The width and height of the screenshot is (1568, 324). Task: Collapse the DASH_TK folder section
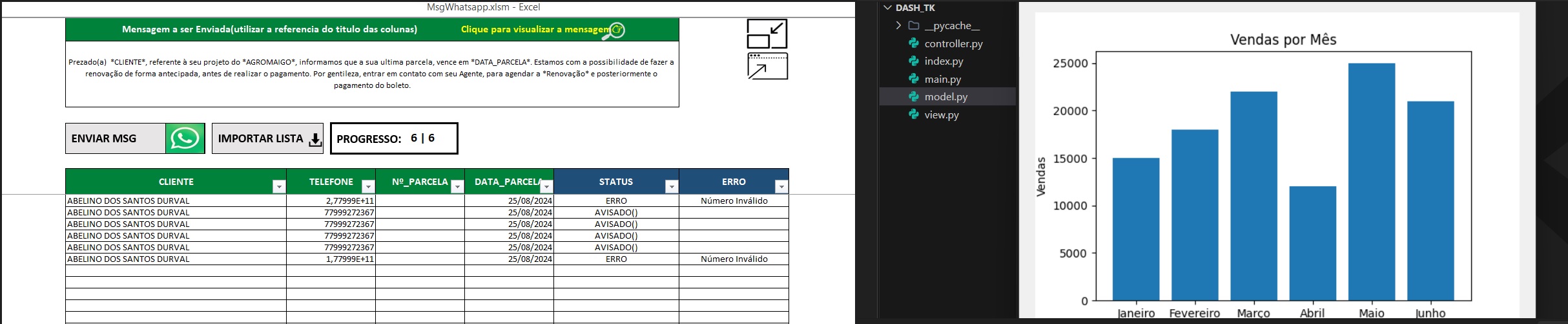(x=888, y=8)
